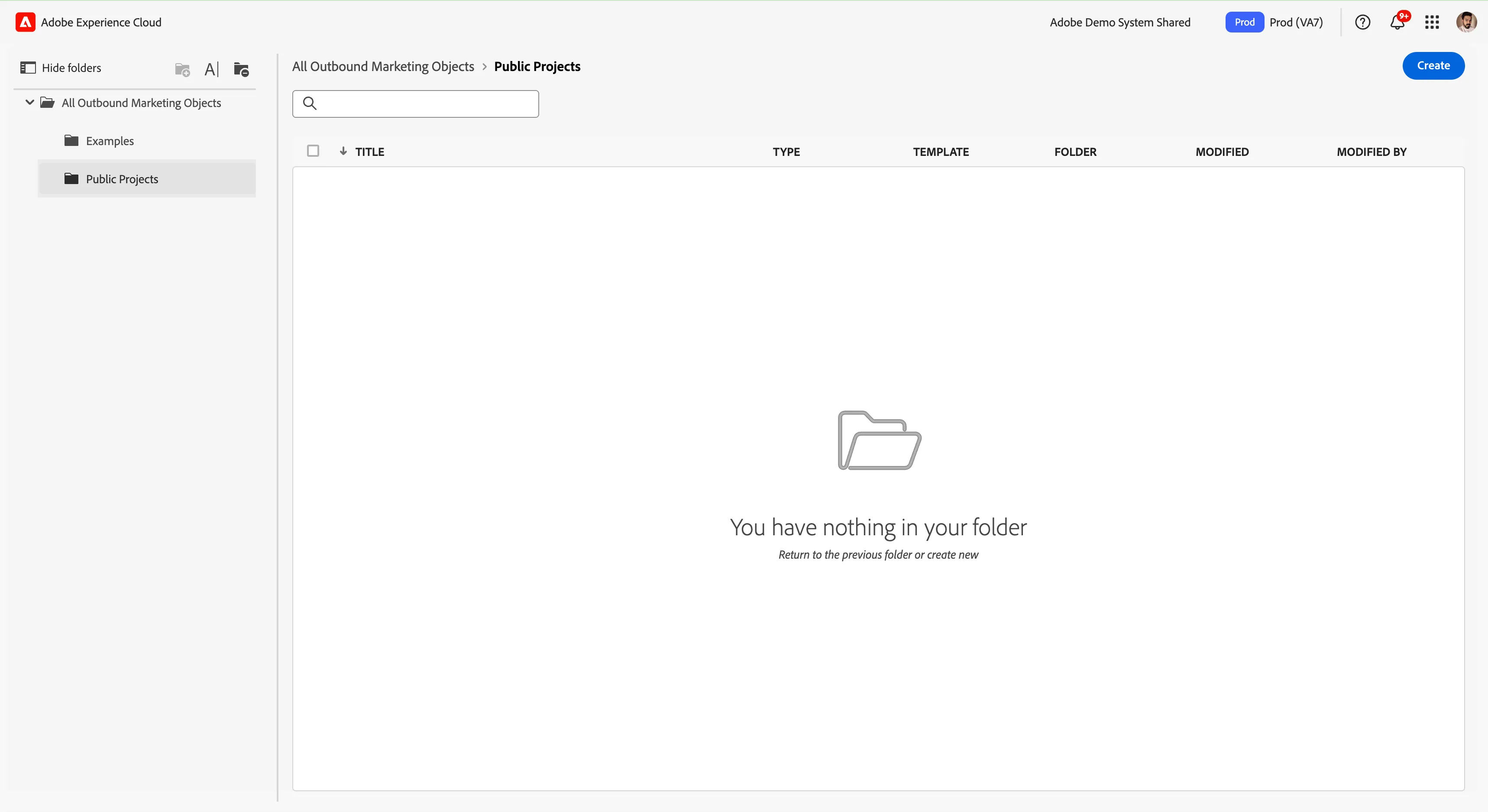
Task: Click the add new folder icon
Action: (x=182, y=70)
